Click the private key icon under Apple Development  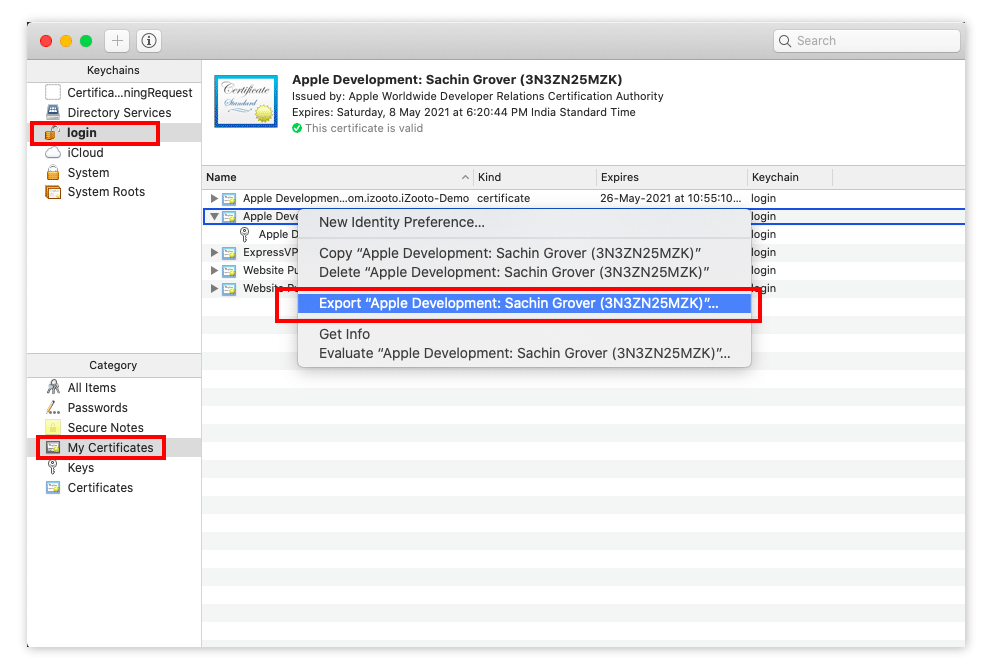[245, 235]
